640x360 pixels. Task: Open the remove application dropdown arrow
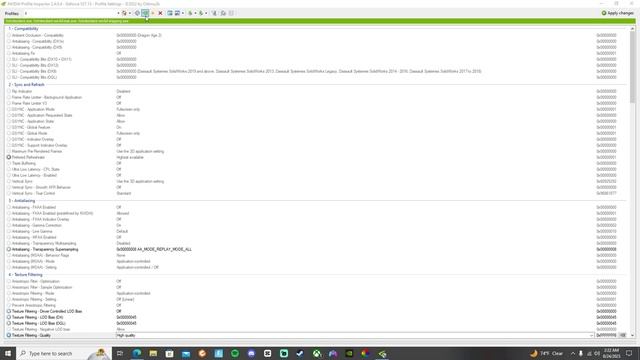tap(183, 13)
